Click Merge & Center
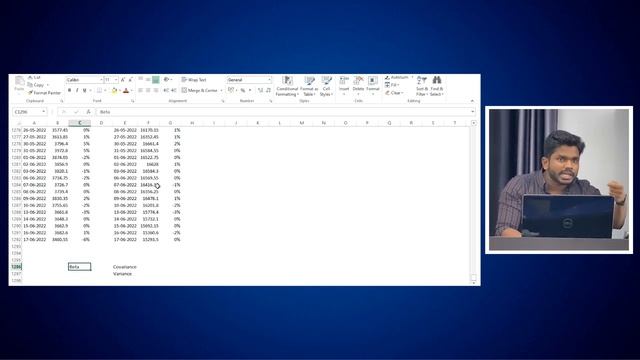 (x=200, y=90)
